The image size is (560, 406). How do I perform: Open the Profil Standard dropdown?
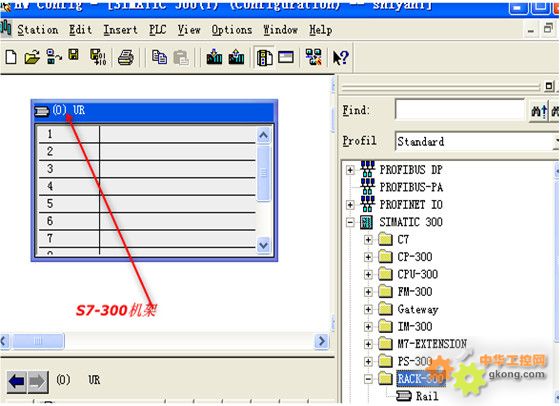[556, 141]
